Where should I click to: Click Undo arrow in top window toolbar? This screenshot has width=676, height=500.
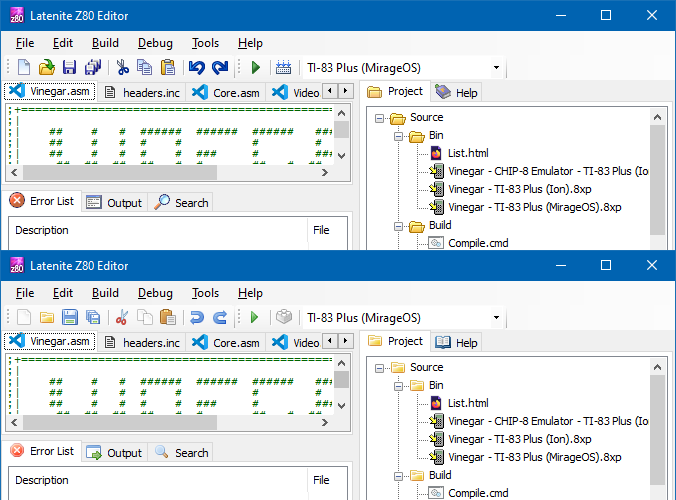[x=197, y=68]
